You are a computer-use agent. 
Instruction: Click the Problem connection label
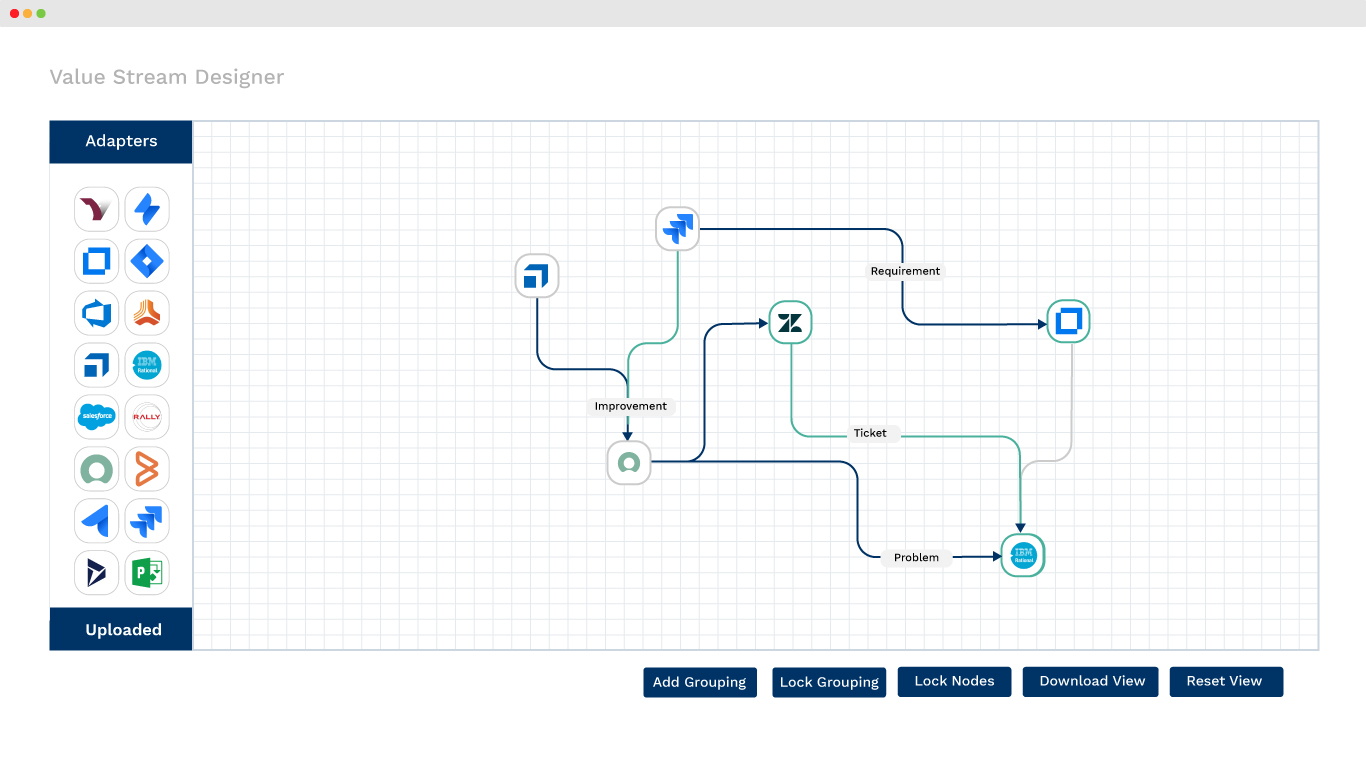(x=916, y=557)
